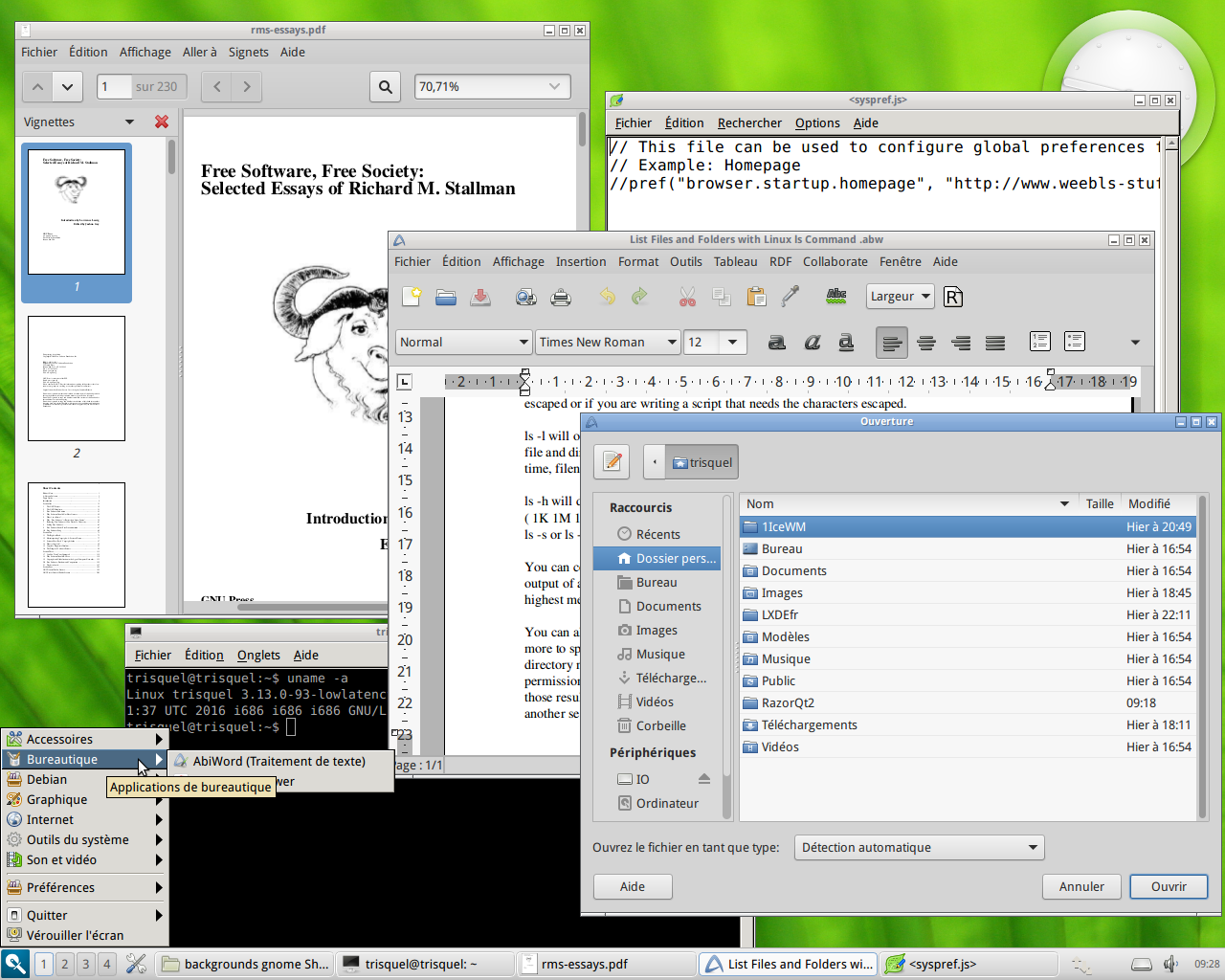Open the Largeur zoom dropdown in AbiWord
This screenshot has height=980, width=1225.
(x=901, y=297)
